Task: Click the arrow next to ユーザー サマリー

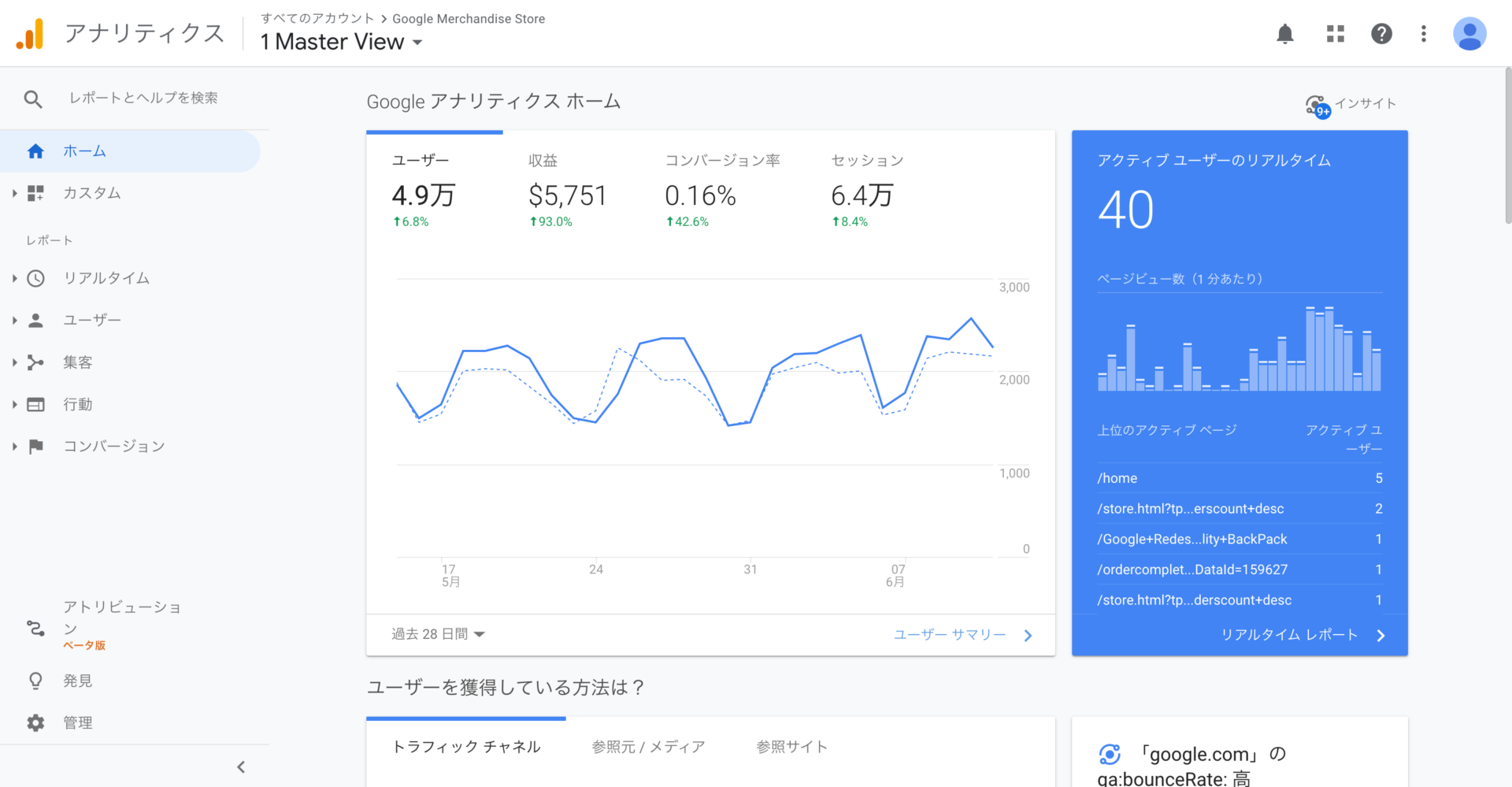Action: tap(1028, 636)
